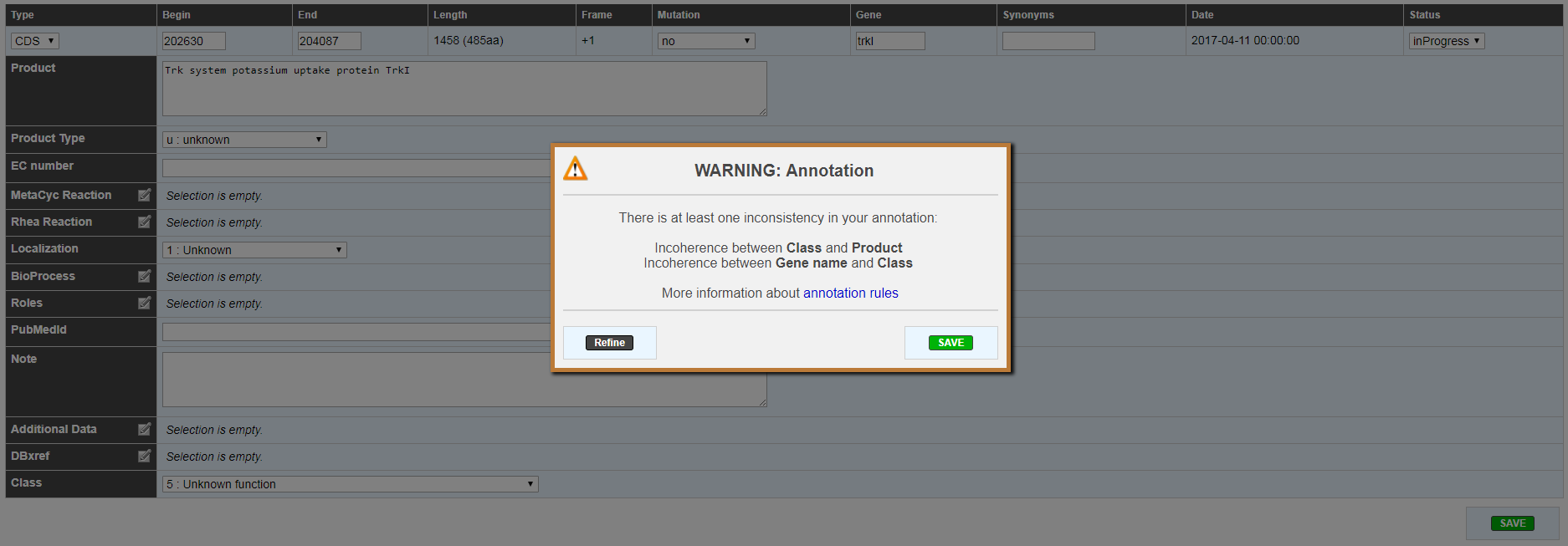Click the Roles 'Selection is empty.' text

[214, 304]
